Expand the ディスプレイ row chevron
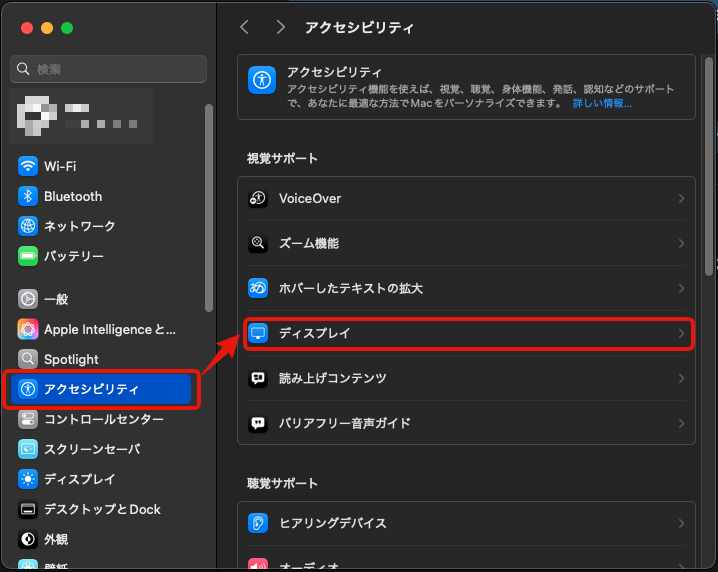This screenshot has width=718, height=572. (681, 333)
